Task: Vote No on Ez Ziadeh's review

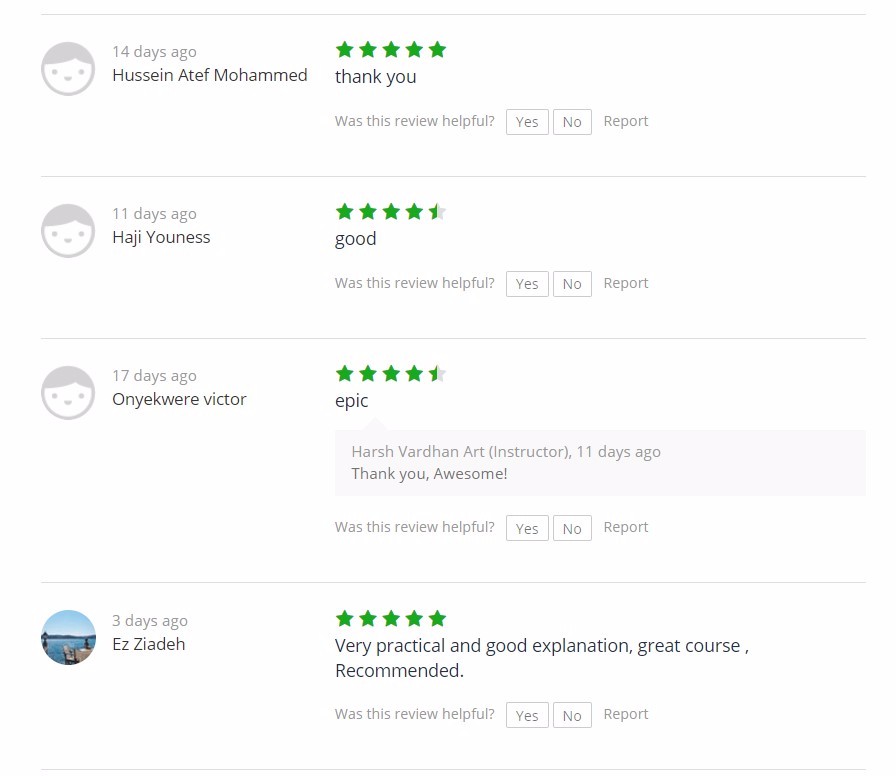Action: [572, 715]
